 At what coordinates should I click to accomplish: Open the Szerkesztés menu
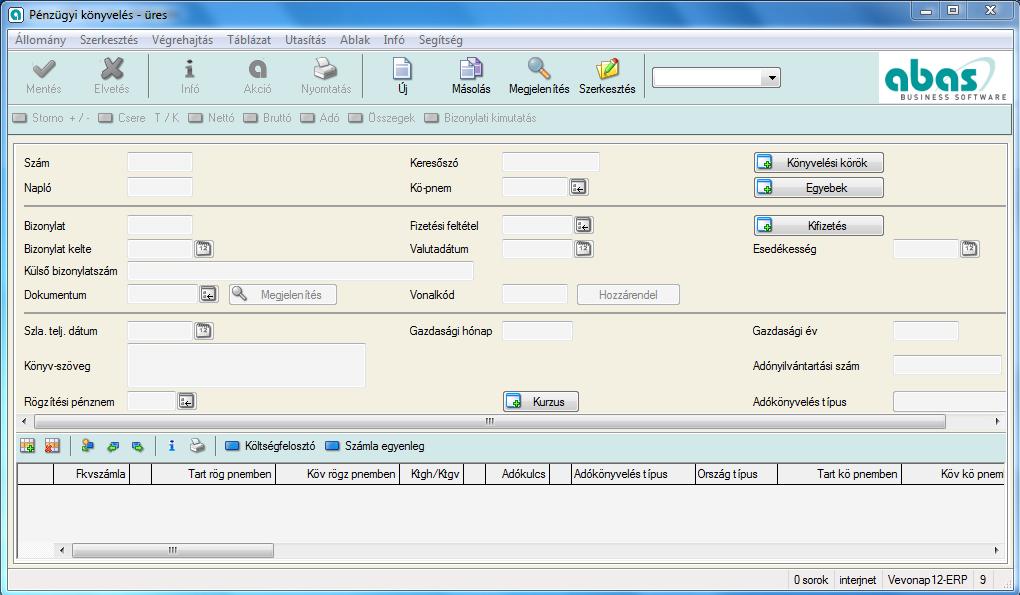109,40
